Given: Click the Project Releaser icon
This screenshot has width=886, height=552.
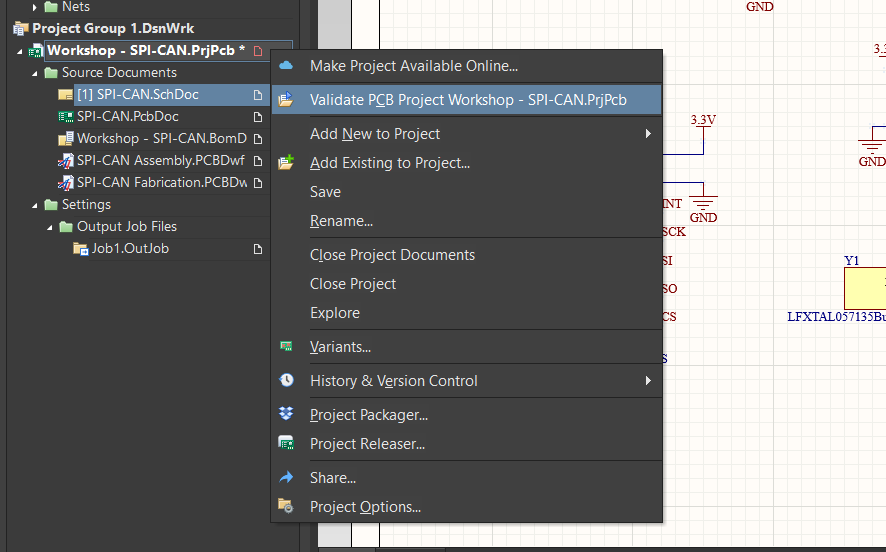Looking at the screenshot, I should 286,443.
